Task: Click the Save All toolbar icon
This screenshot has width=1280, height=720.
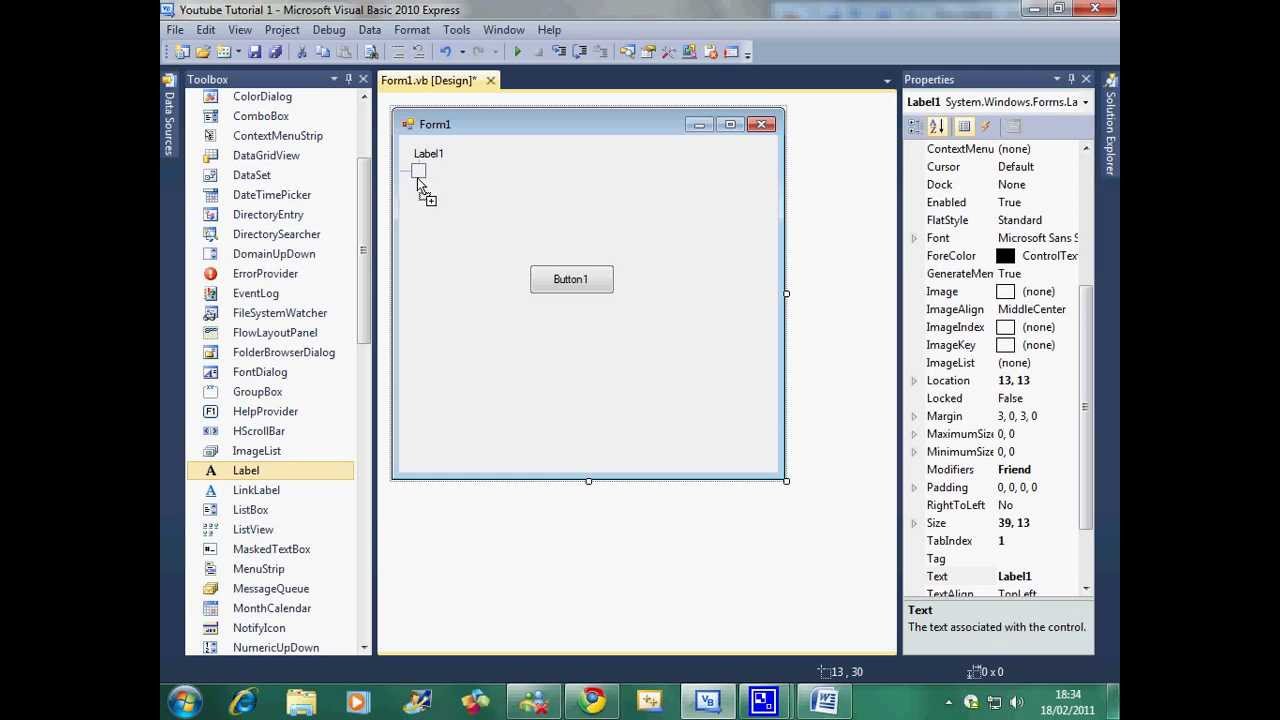Action: point(275,52)
